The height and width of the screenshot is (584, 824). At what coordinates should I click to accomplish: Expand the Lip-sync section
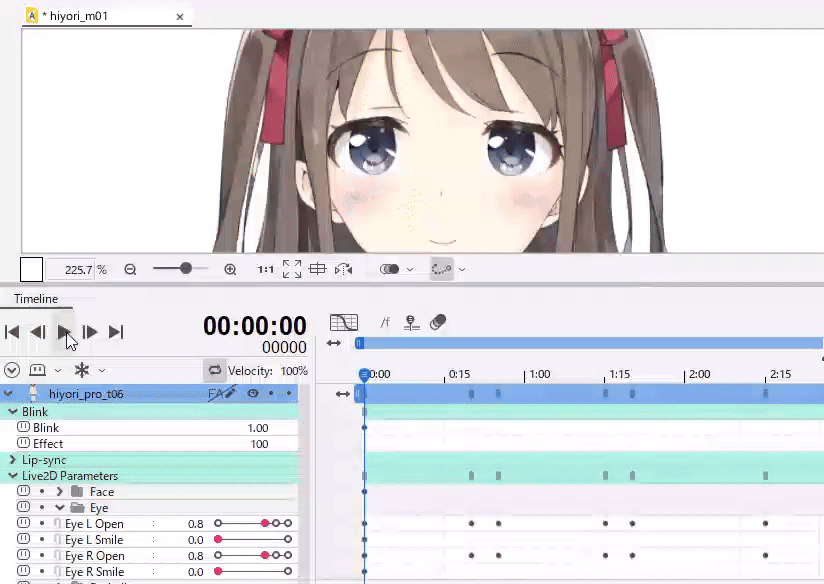coord(13,460)
